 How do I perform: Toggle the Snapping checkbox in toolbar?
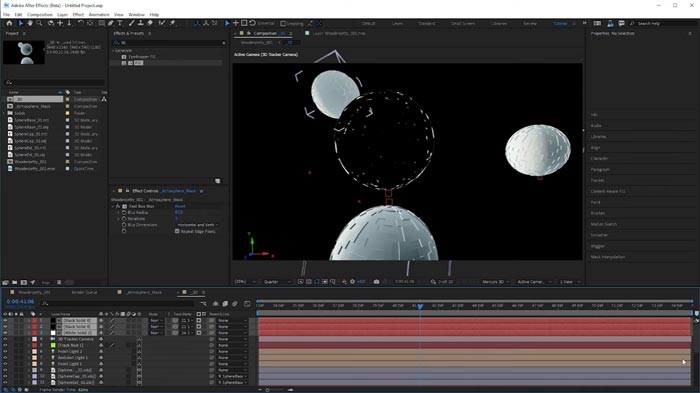click(x=283, y=23)
